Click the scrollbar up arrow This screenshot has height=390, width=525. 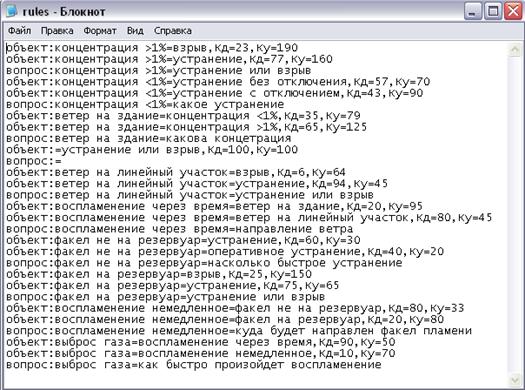click(515, 50)
